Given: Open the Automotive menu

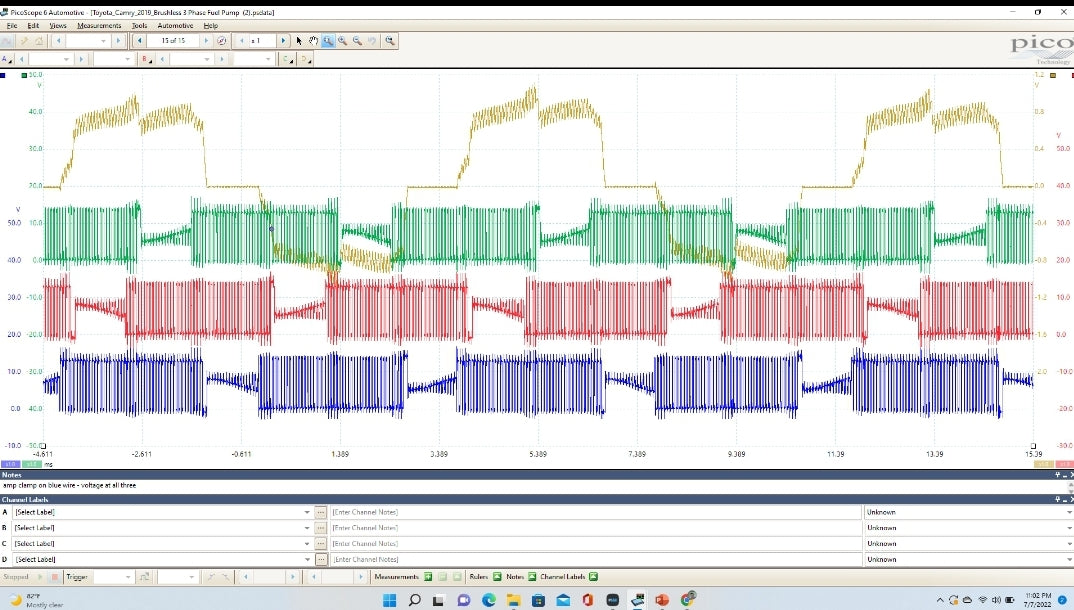Looking at the screenshot, I should tap(175, 25).
